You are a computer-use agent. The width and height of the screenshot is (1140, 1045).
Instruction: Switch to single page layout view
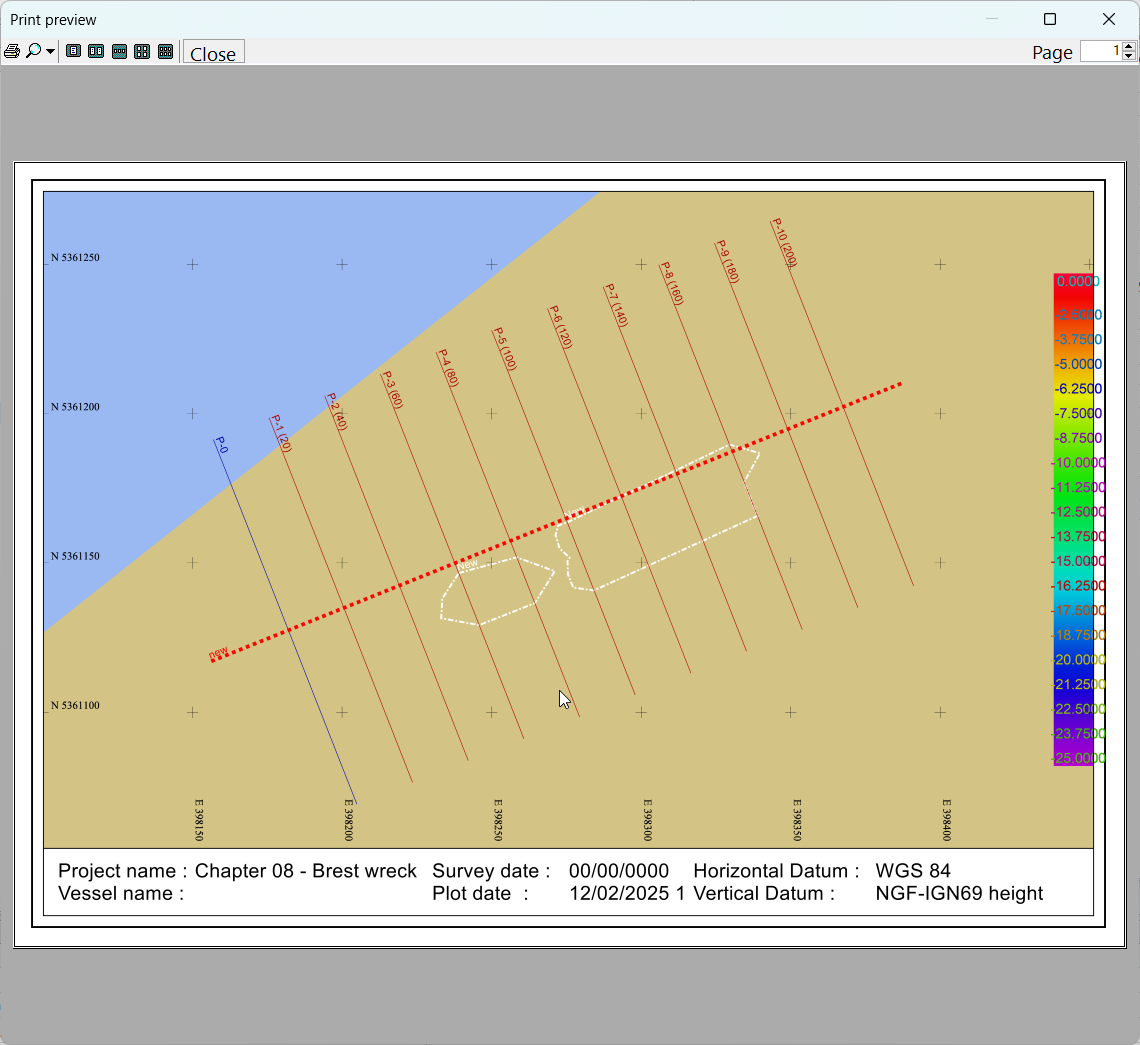click(x=73, y=52)
